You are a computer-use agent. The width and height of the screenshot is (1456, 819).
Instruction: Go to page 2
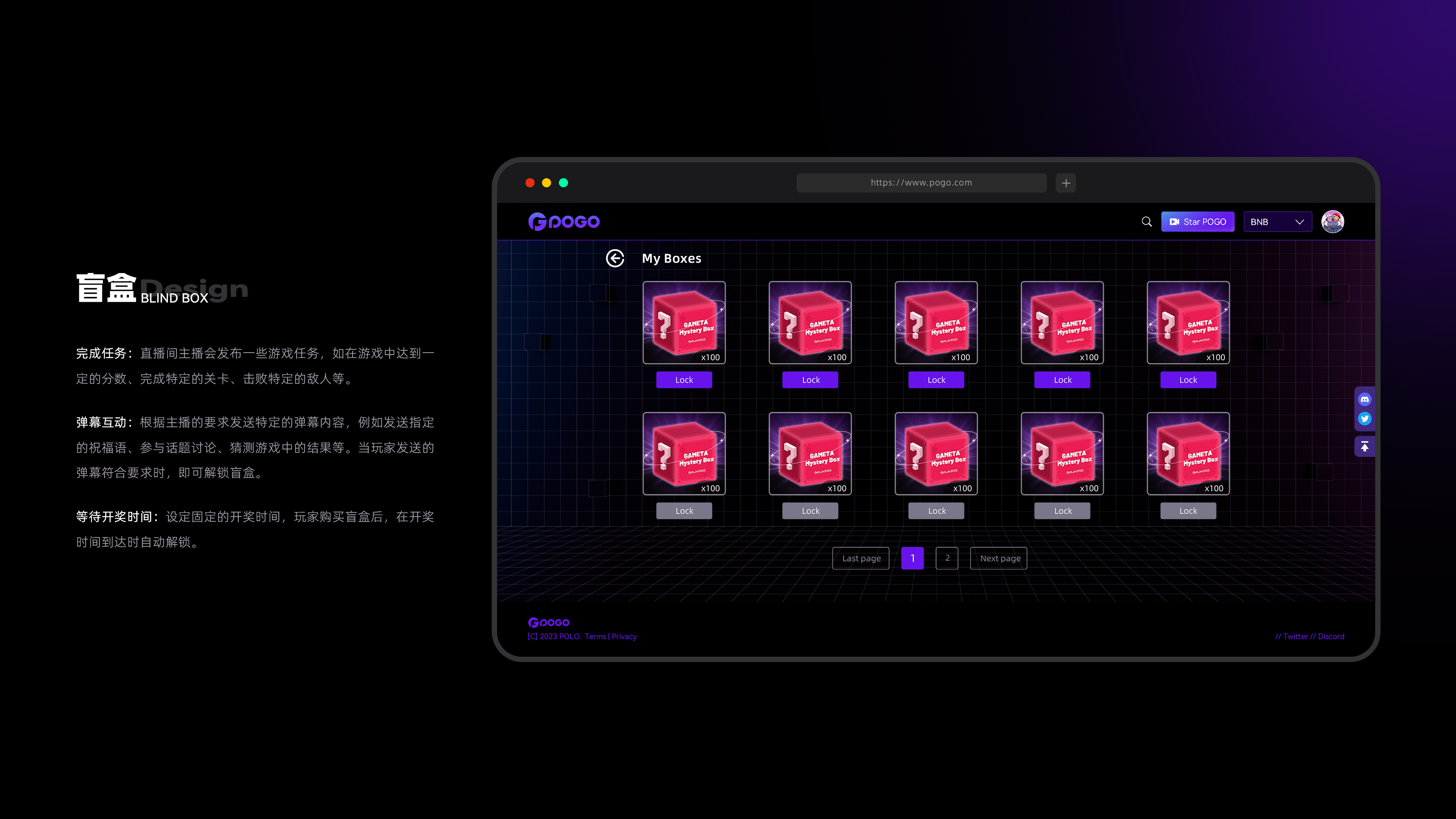pyautogui.click(x=947, y=558)
